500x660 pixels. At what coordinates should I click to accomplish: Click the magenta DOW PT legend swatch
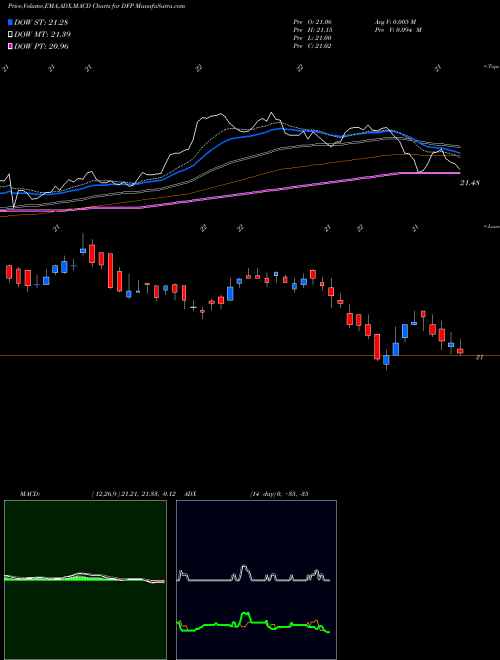coord(10,46)
